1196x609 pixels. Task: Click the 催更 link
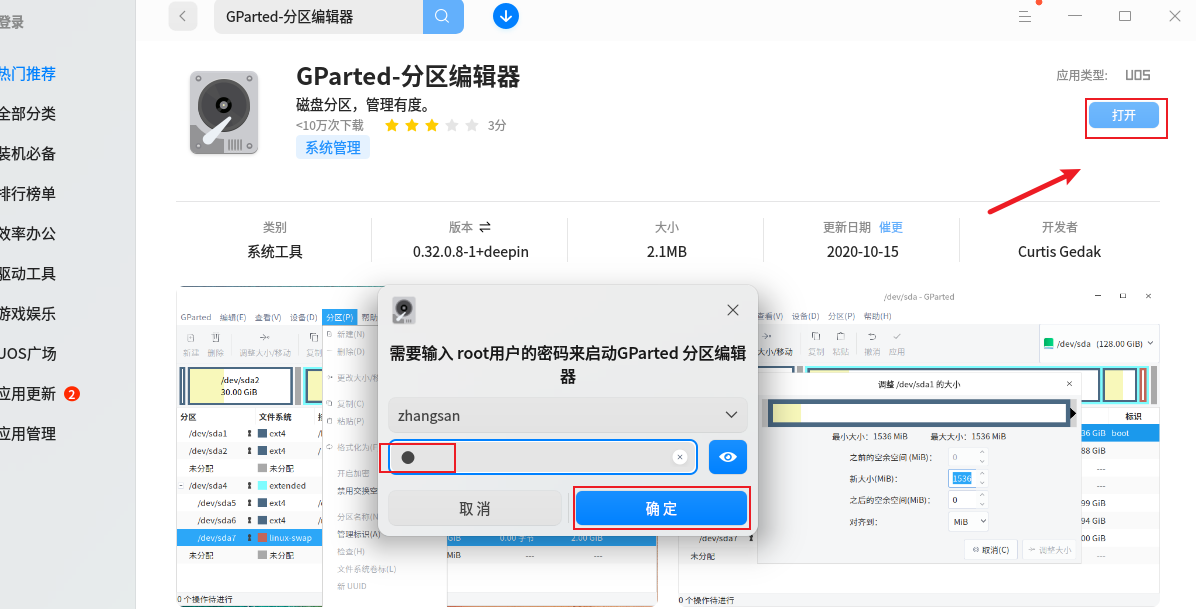point(891,227)
